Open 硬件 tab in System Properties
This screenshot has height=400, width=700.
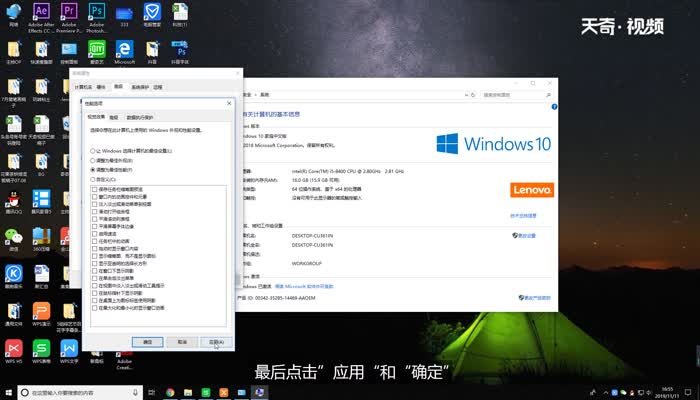101,87
